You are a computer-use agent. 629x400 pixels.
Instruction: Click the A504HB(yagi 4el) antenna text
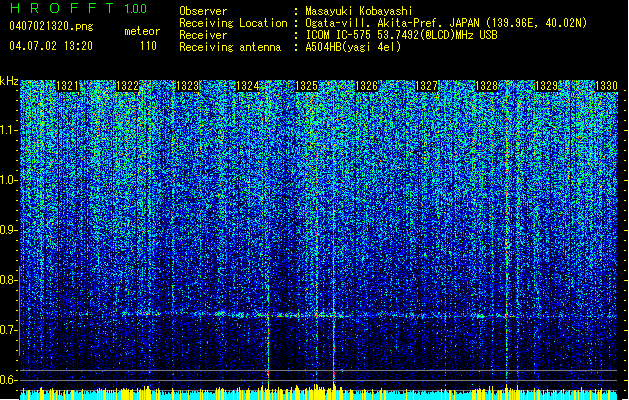(x=353, y=47)
